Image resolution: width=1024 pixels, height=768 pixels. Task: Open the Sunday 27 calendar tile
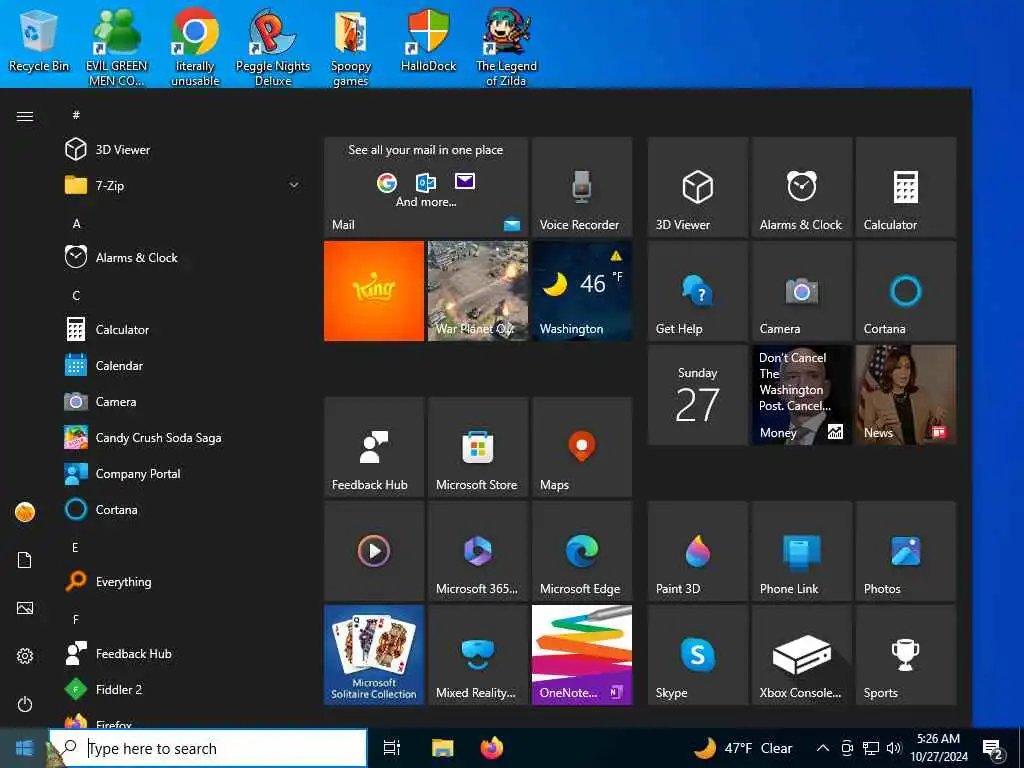(697, 394)
